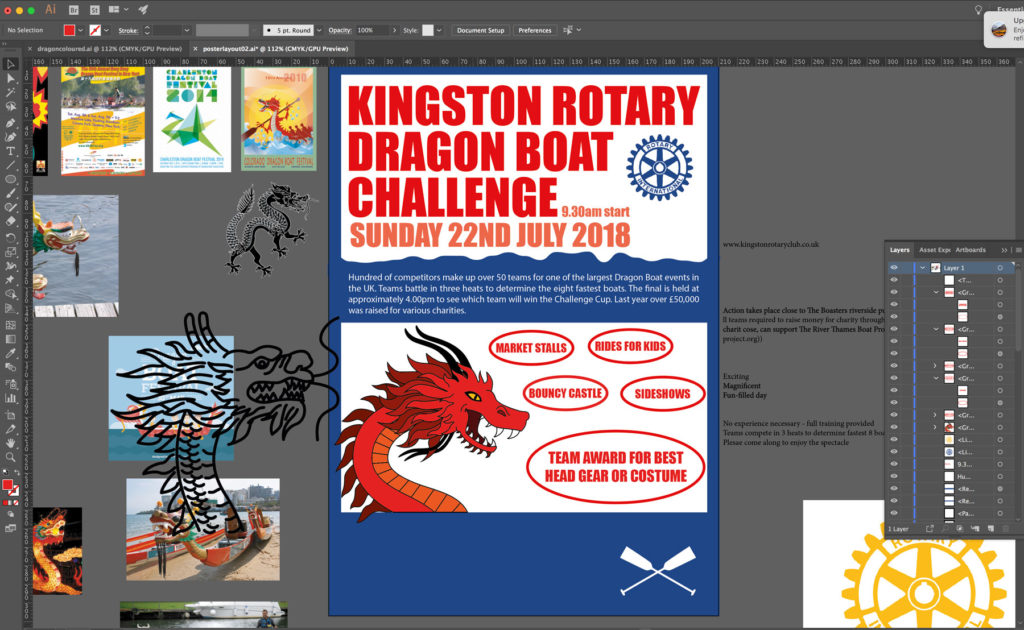Select the Selection tool arrow

click(x=10, y=64)
